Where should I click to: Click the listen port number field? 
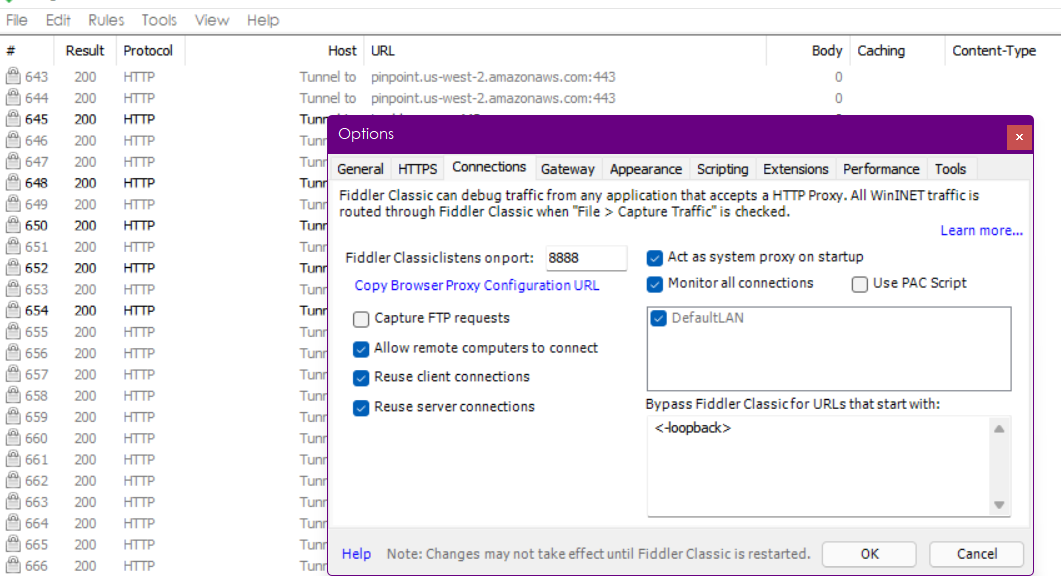pyautogui.click(x=586, y=258)
